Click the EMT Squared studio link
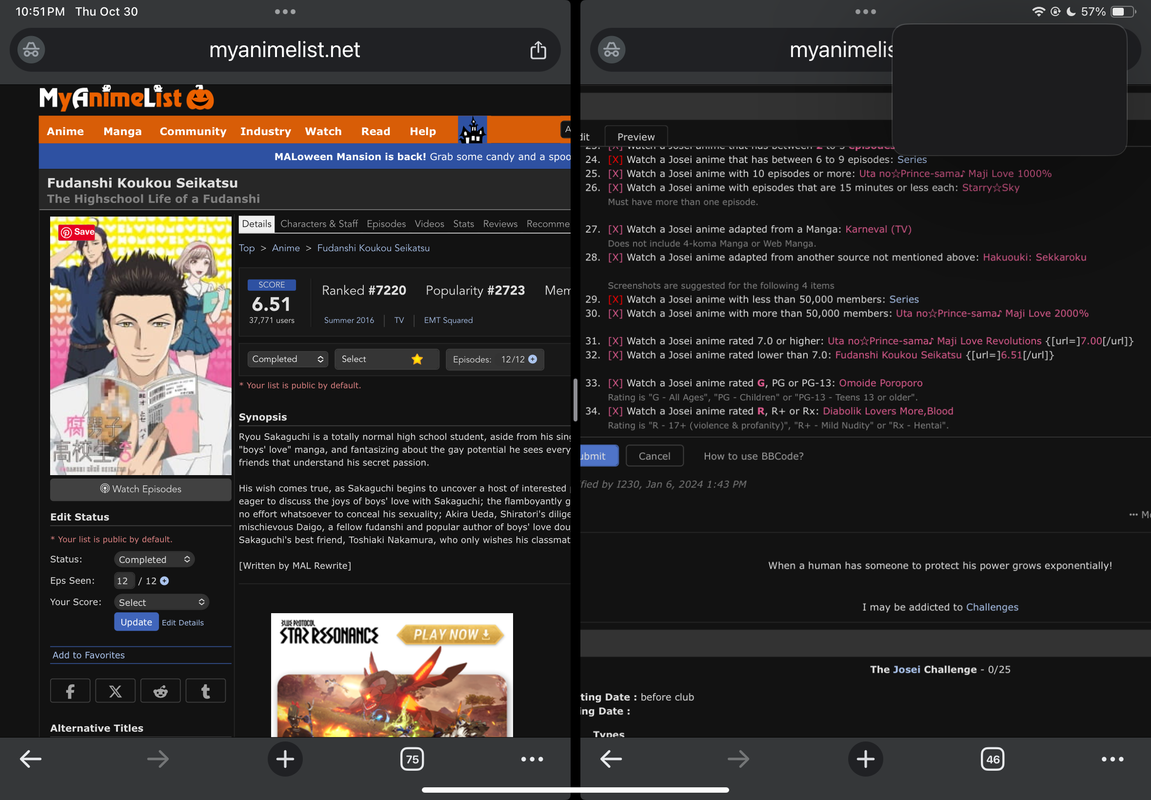Viewport: 1151px width, 800px height. coord(448,320)
